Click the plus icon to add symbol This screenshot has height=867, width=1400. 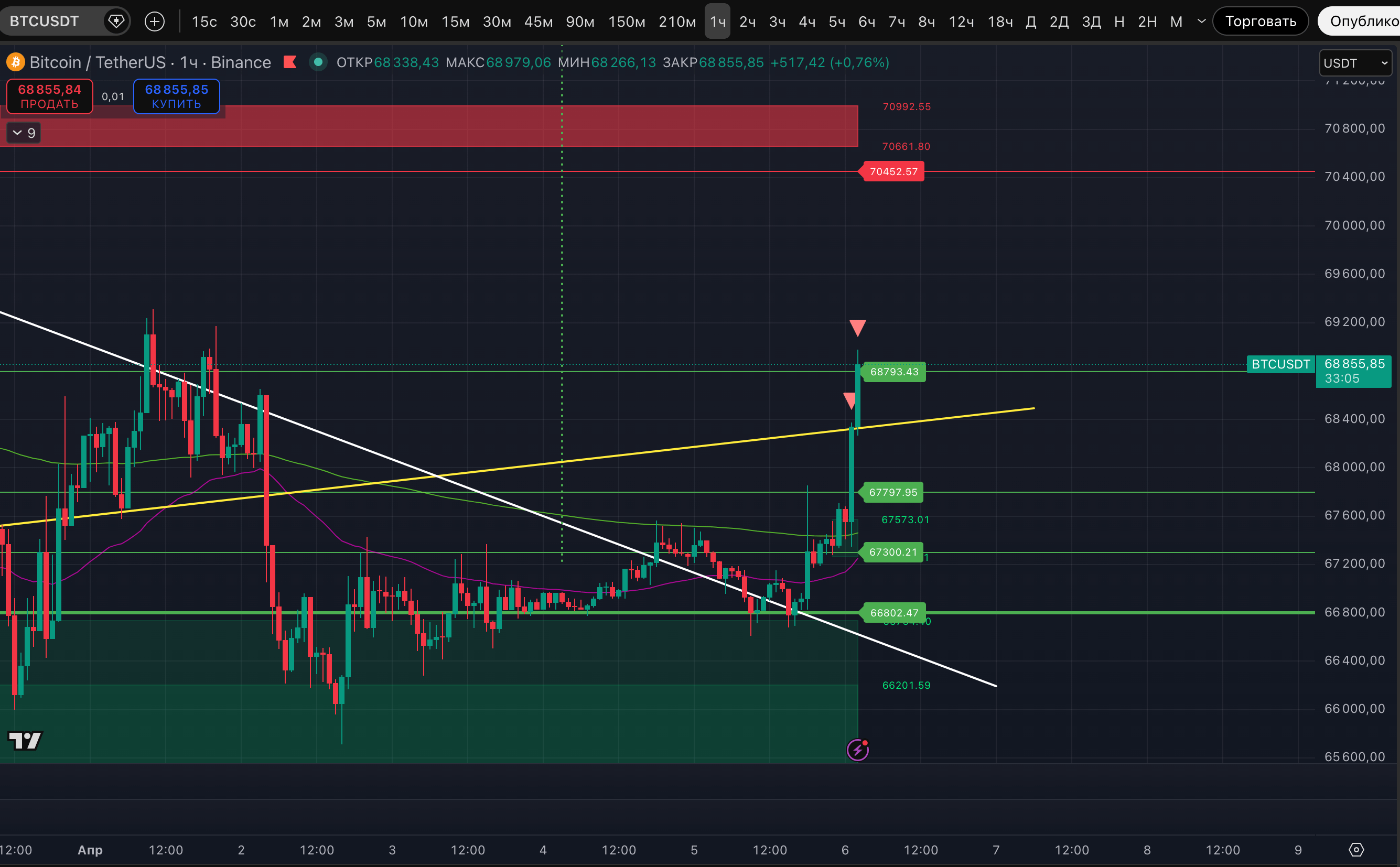tap(154, 22)
